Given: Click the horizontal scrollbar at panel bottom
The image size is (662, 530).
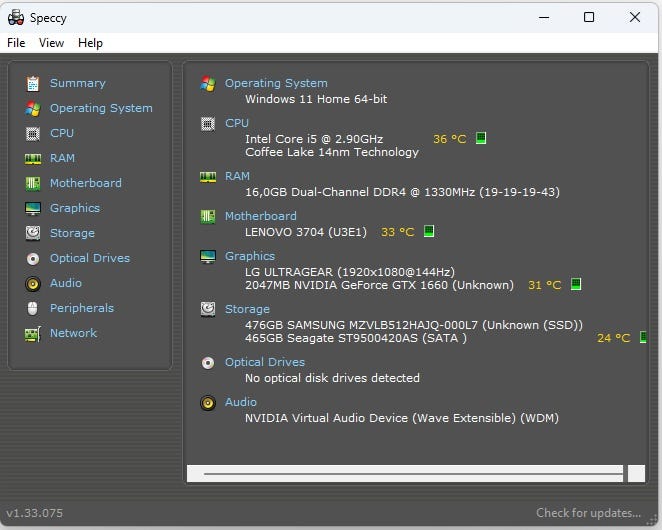Looking at the screenshot, I should click(411, 473).
